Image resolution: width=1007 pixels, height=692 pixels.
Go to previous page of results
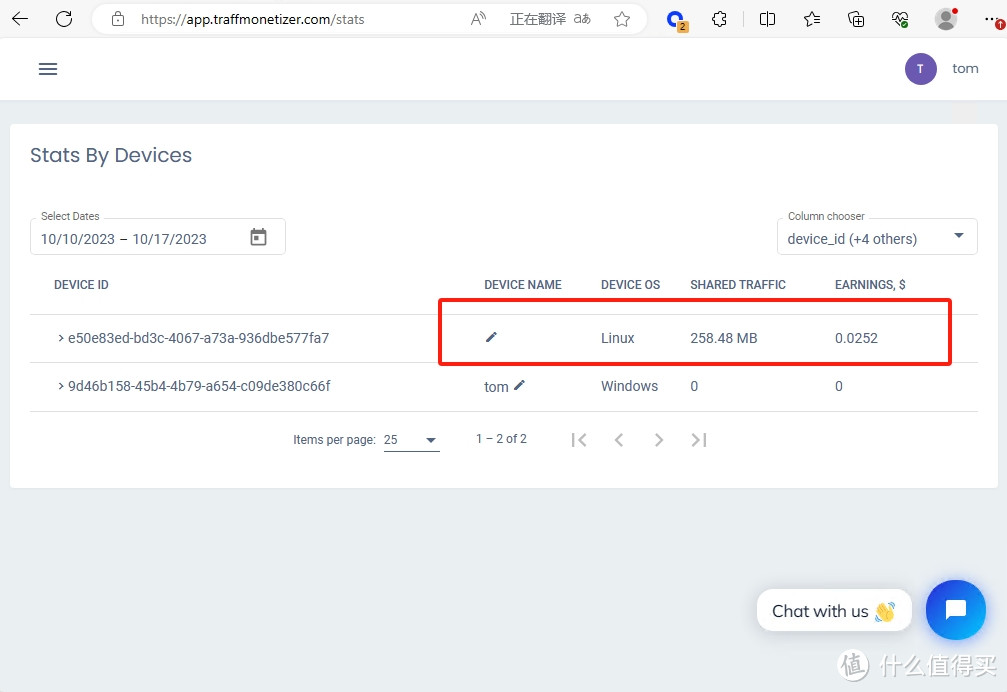(x=619, y=440)
